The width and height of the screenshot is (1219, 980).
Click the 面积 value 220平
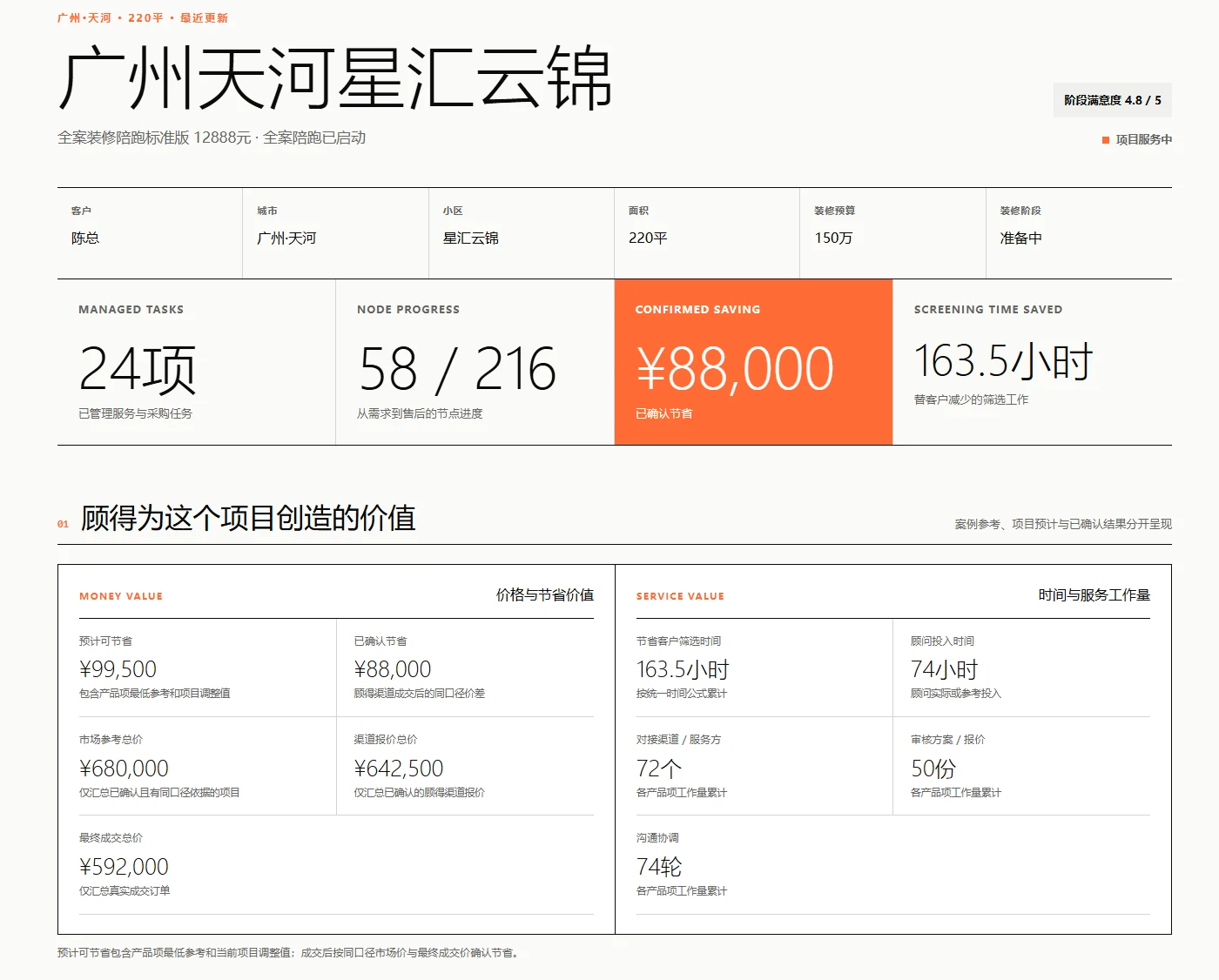pyautogui.click(x=648, y=238)
